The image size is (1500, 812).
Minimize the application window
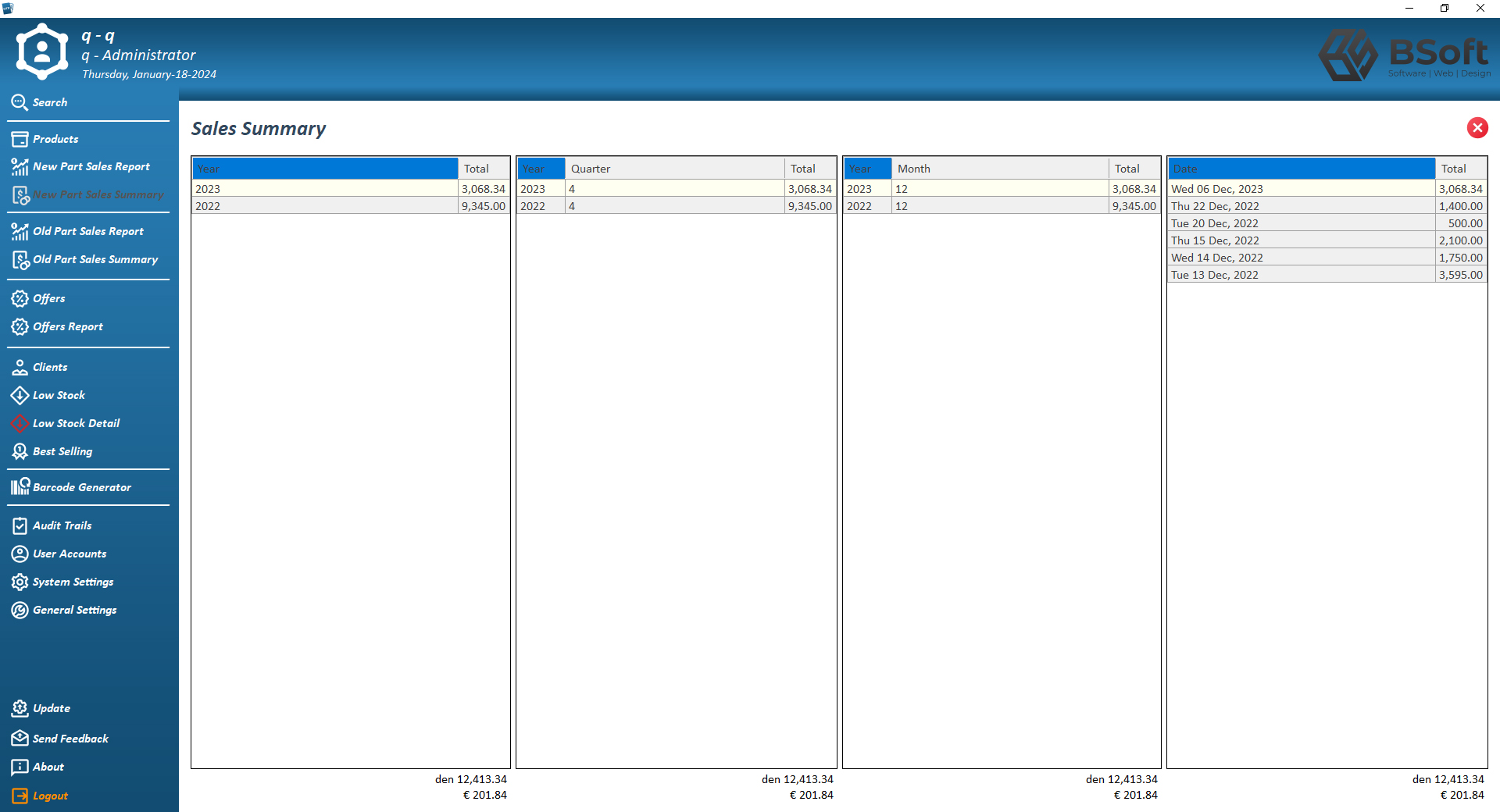(x=1409, y=8)
